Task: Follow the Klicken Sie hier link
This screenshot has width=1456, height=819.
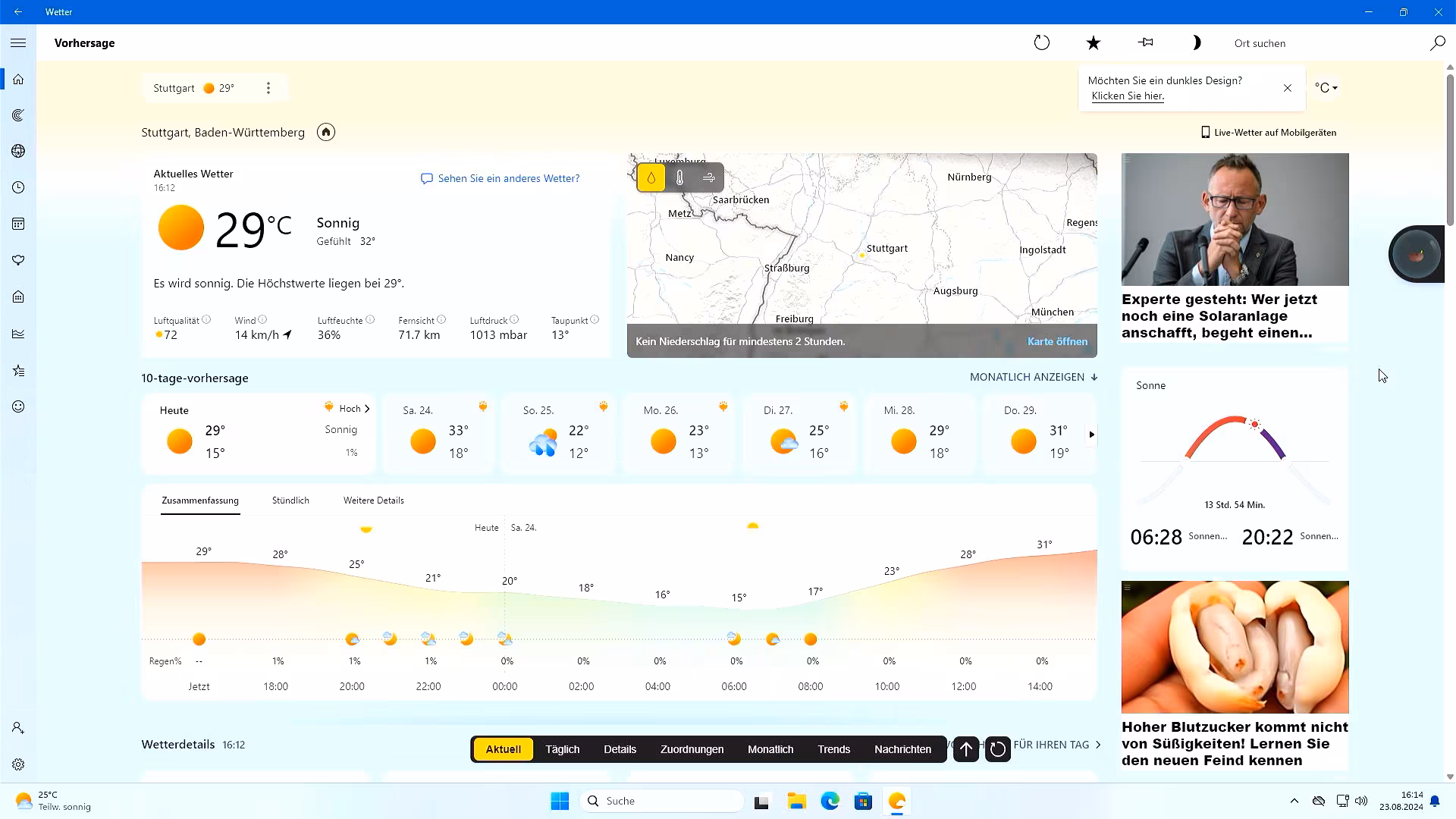Action: (x=1128, y=96)
